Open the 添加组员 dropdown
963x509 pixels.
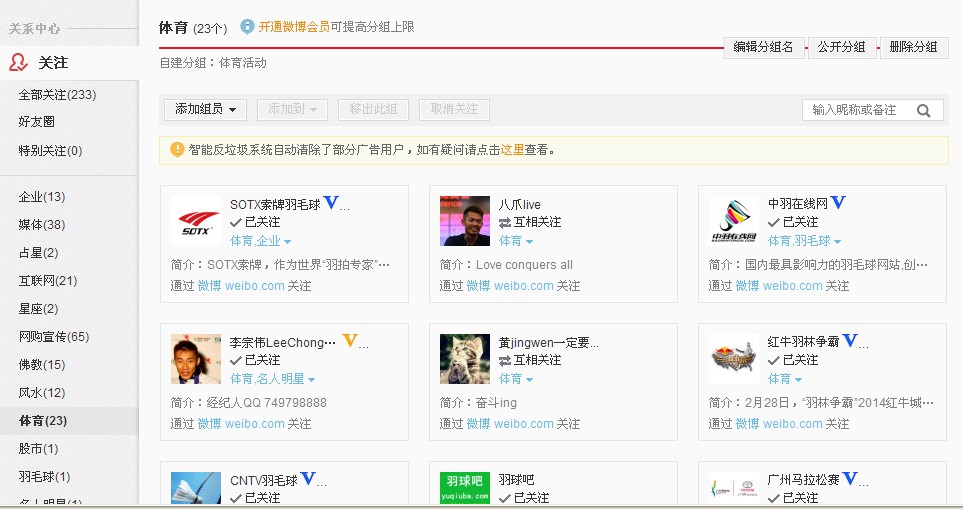[205, 110]
